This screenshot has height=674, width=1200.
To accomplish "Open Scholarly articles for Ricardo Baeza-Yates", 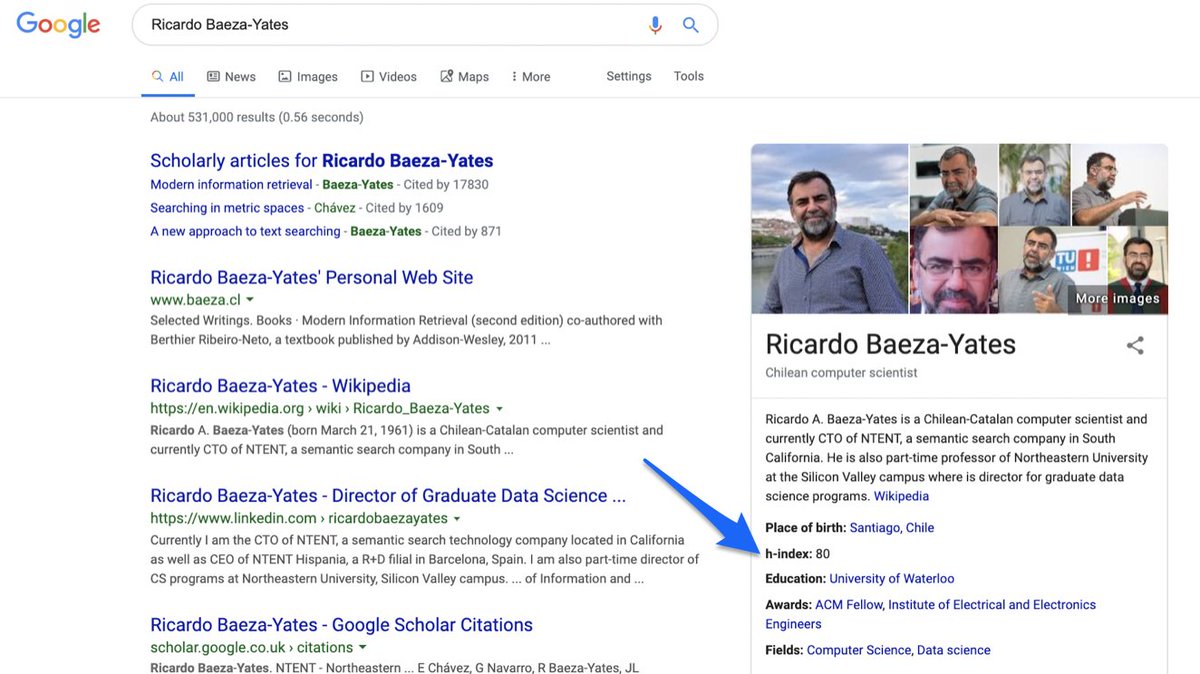I will [x=322, y=160].
